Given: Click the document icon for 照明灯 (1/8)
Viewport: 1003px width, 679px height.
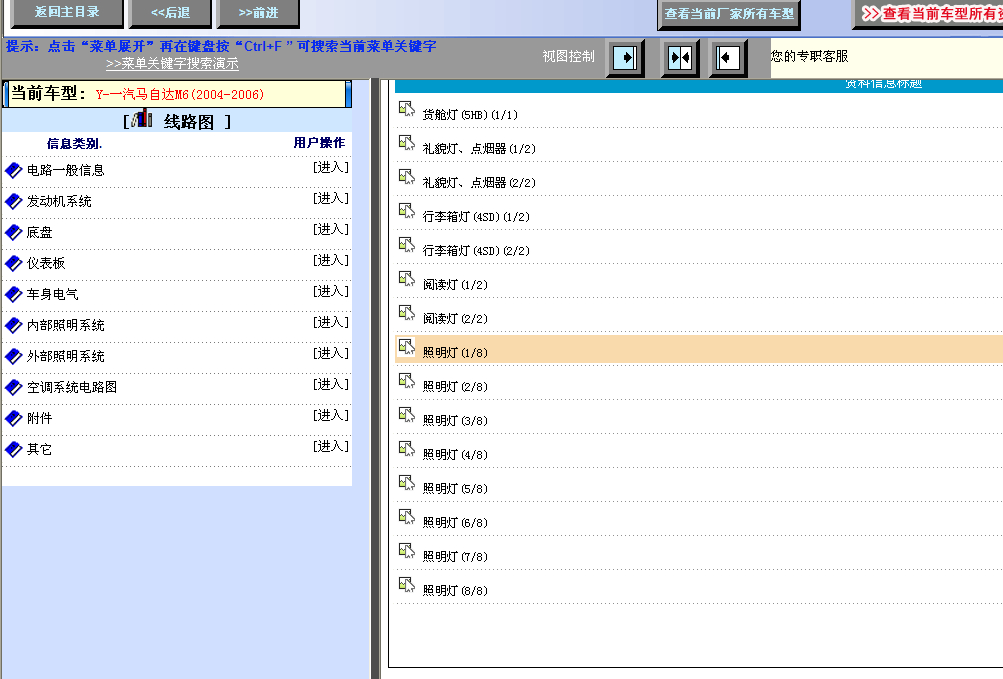Looking at the screenshot, I should (407, 347).
